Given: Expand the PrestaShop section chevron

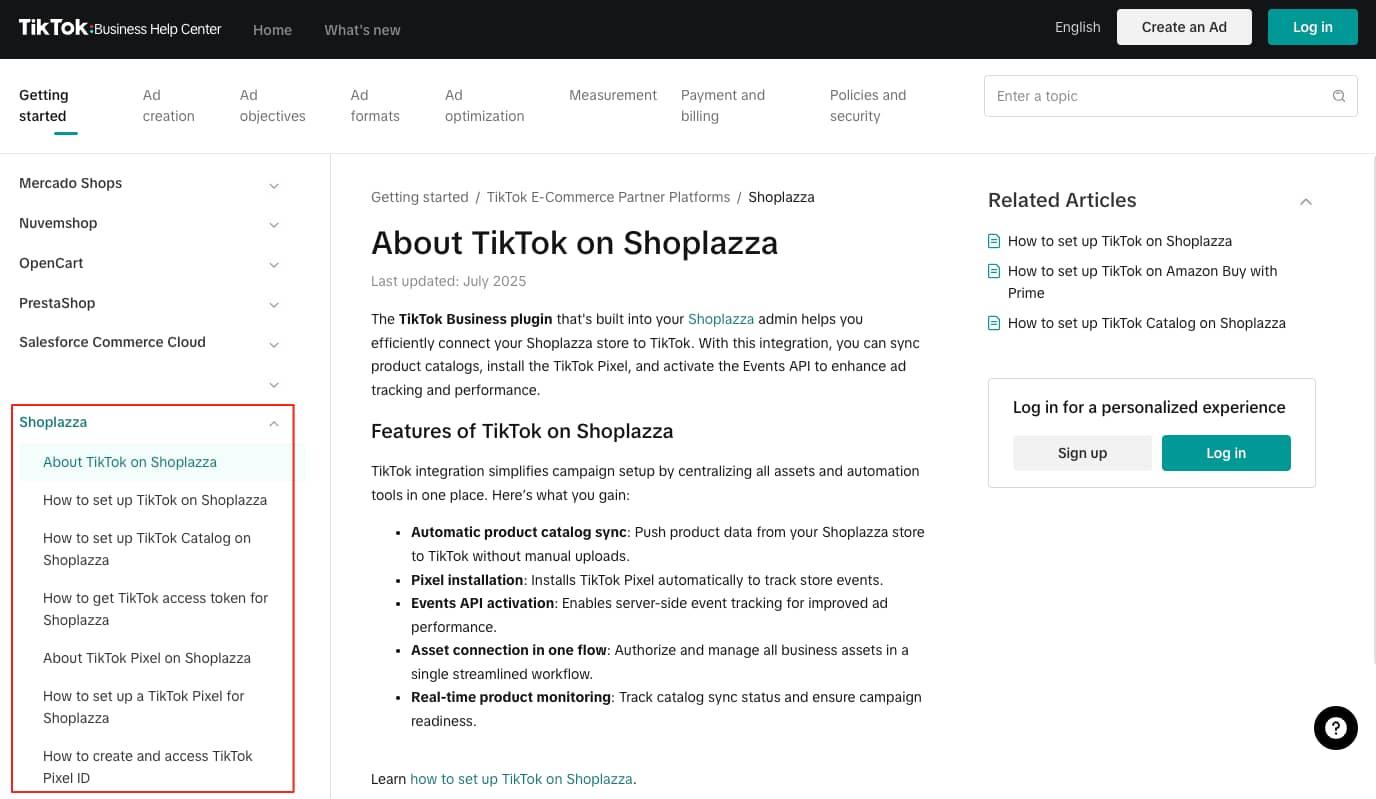Looking at the screenshot, I should [274, 305].
